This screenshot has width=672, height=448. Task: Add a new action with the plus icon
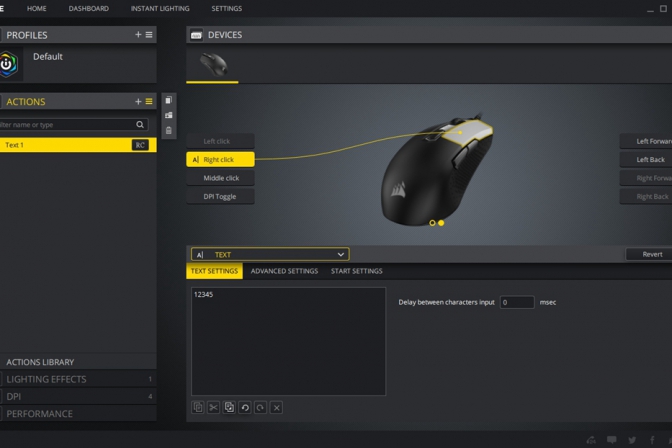click(x=138, y=102)
